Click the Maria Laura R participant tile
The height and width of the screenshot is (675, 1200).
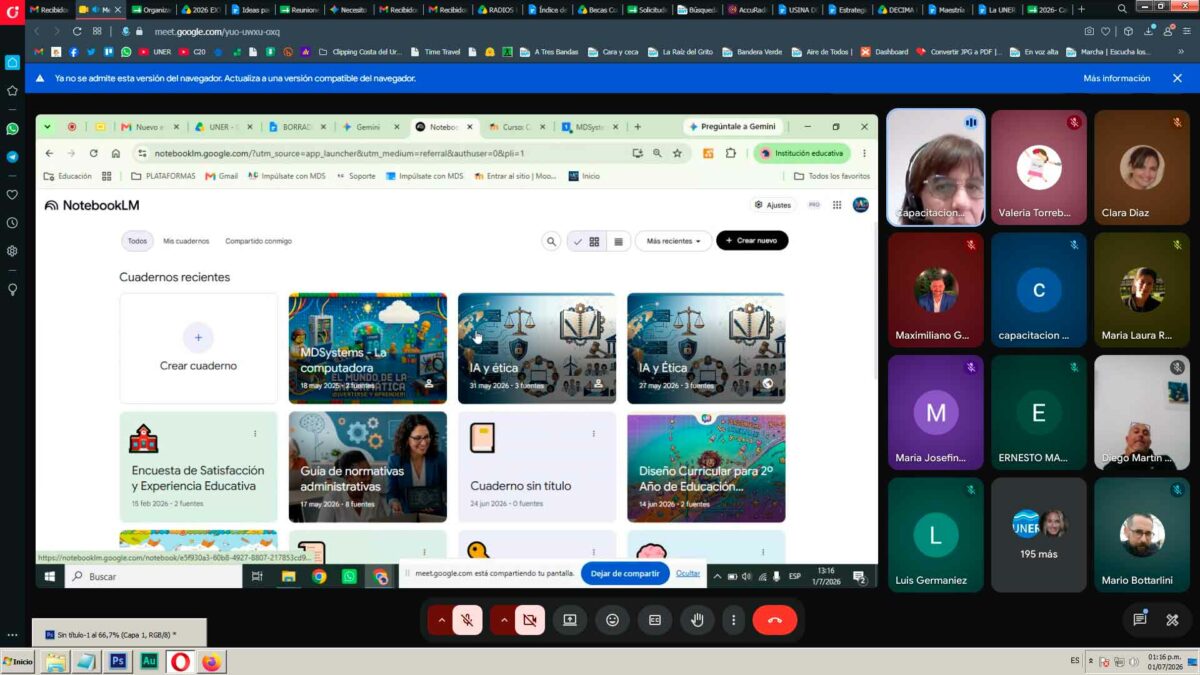click(1142, 290)
